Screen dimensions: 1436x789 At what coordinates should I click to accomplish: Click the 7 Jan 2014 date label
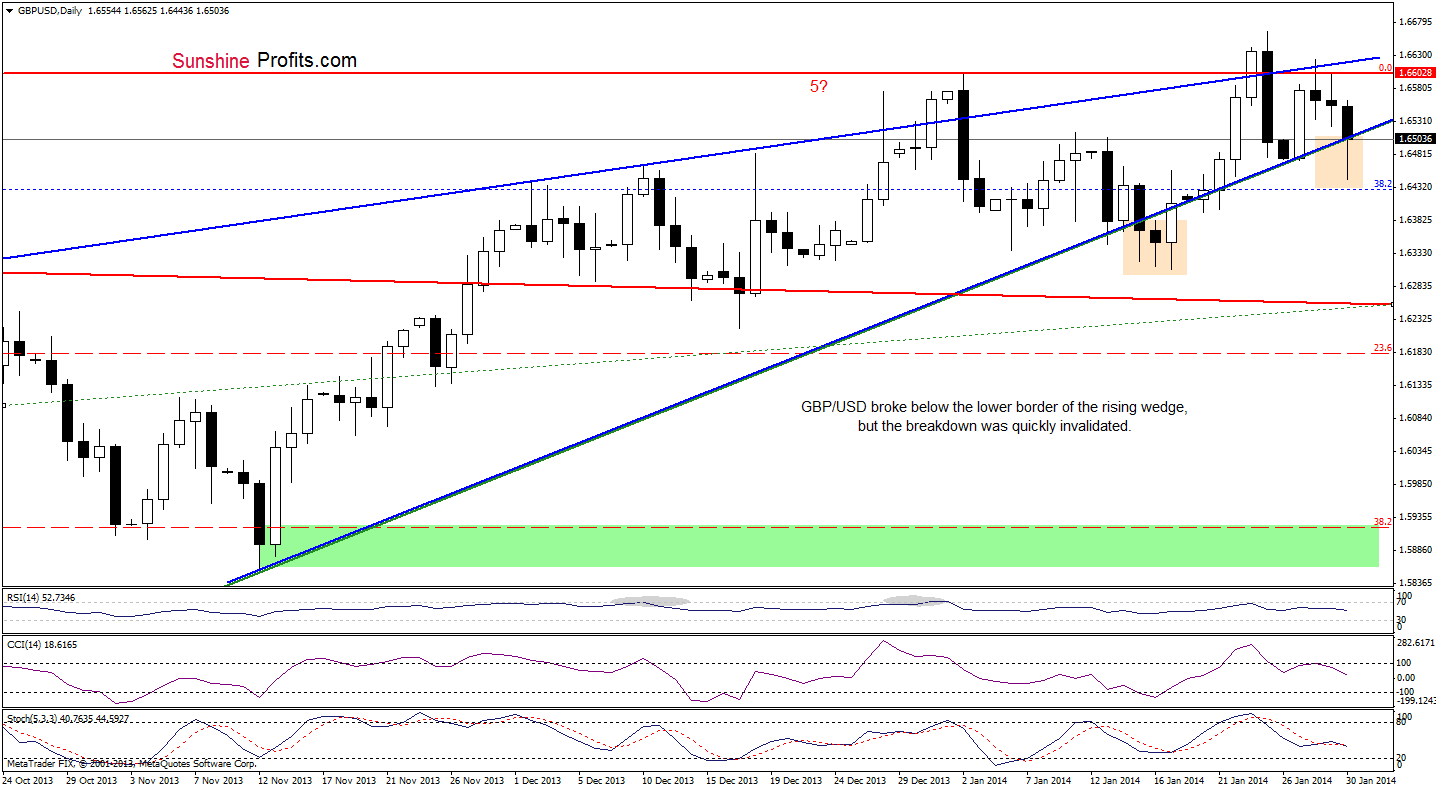tap(1047, 780)
